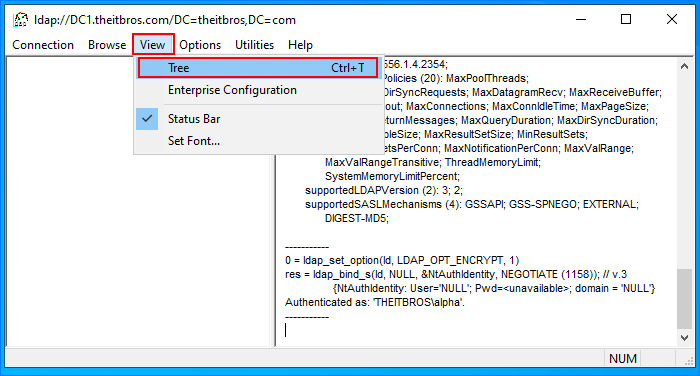The image size is (700, 376).
Task: Click the window title ldap://DC1.theitbros.com text
Action: click(165, 20)
